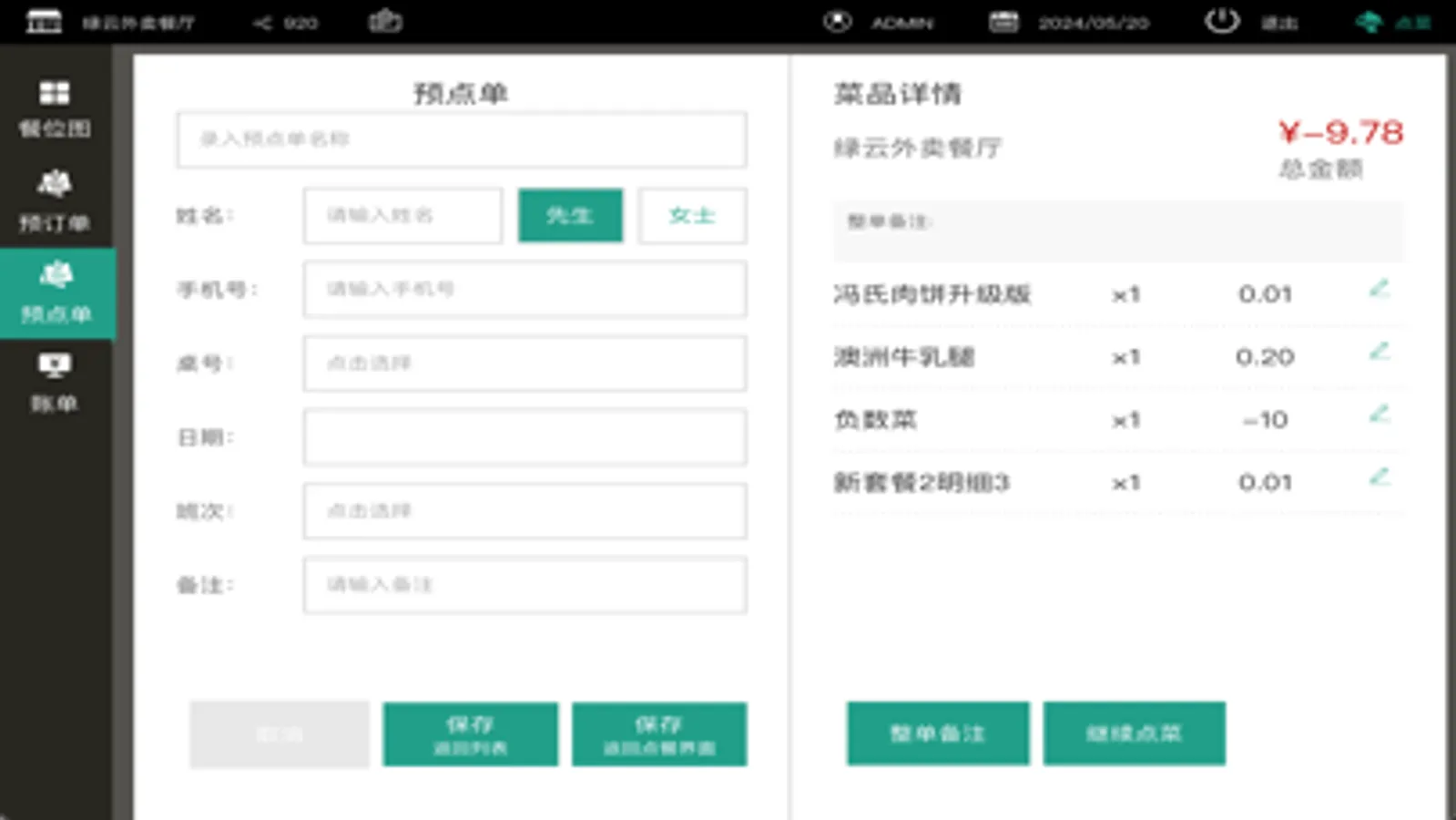The height and width of the screenshot is (820, 1456).
Task: Click the 整单备注 remark box in dish details
Action: 1118,231
